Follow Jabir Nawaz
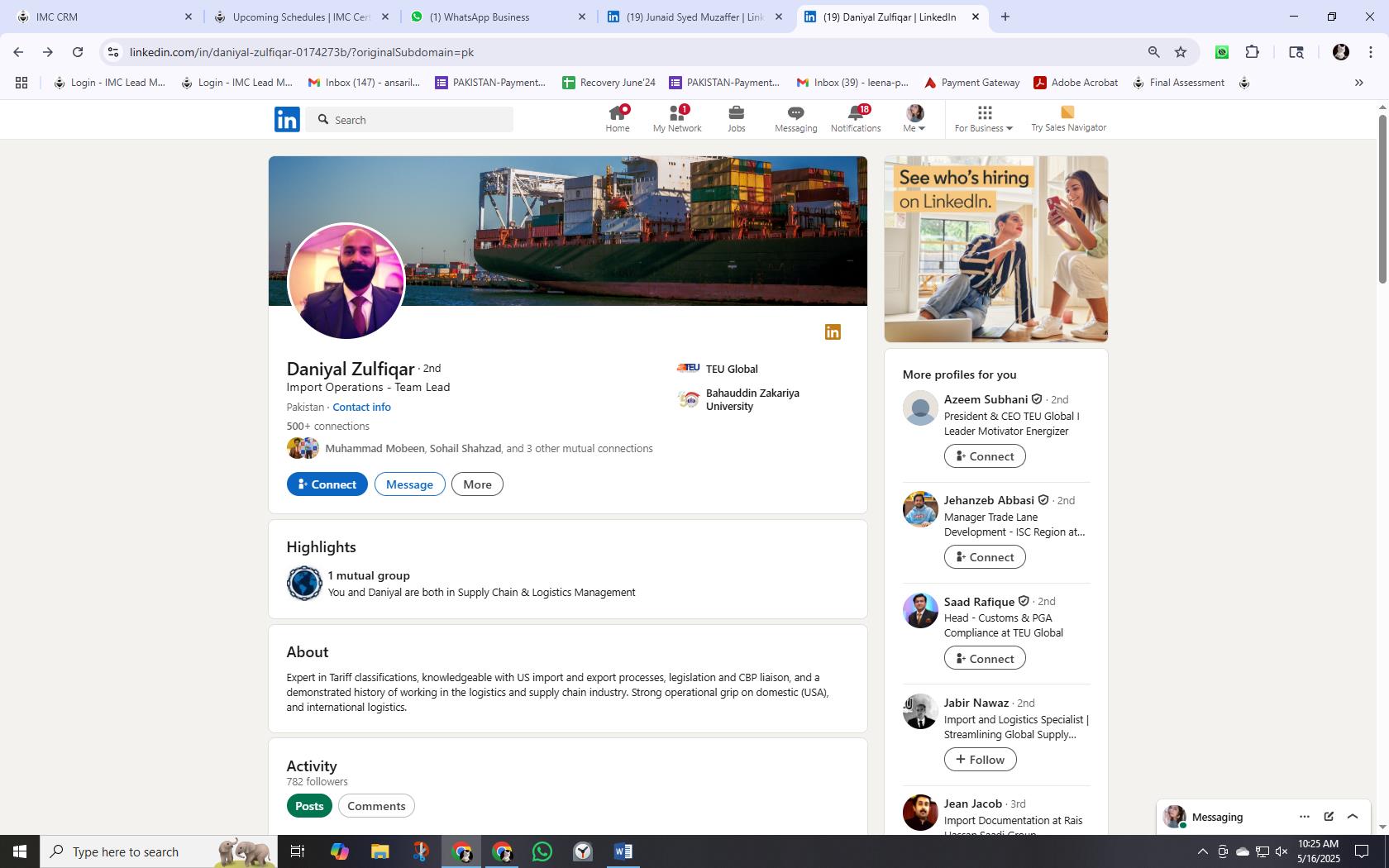This screenshot has height=868, width=1389. [x=980, y=760]
